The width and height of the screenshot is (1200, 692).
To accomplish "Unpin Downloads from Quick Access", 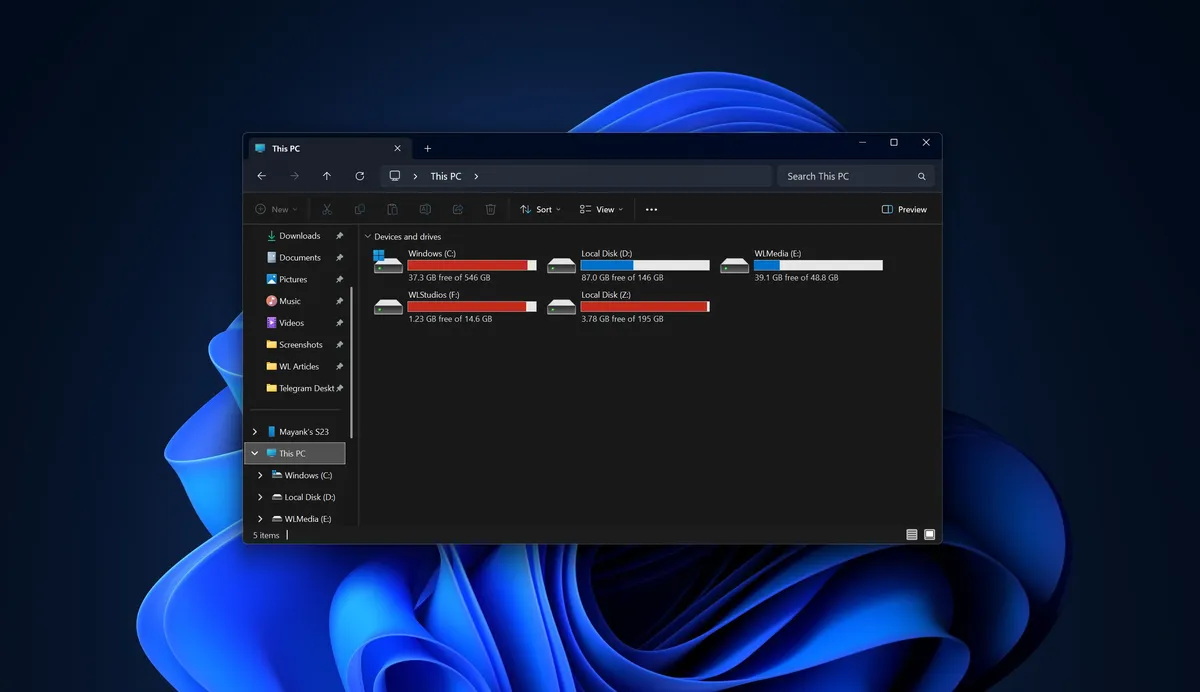I will click(340, 236).
